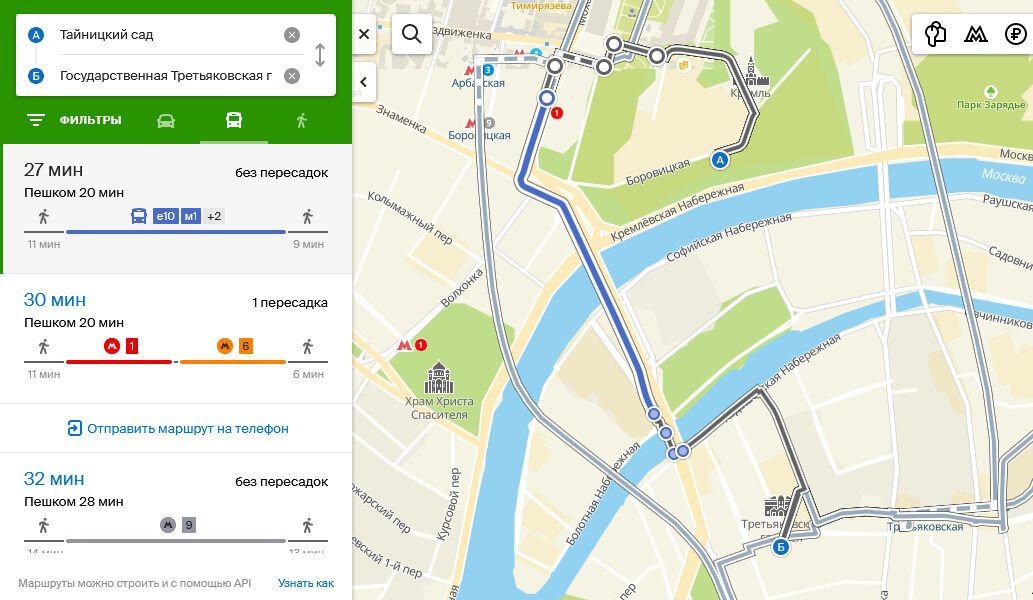
Task: Collapse the side panel with chevron
Action: click(x=364, y=82)
